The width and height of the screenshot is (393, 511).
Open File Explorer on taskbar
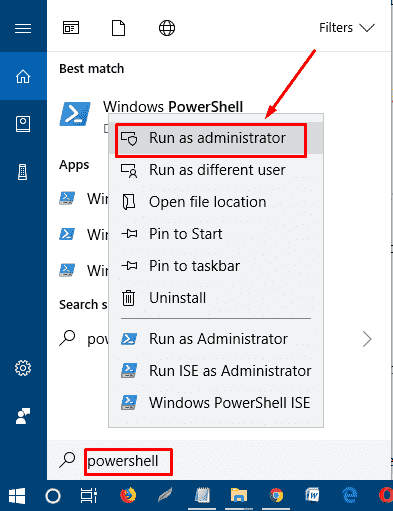(x=239, y=495)
